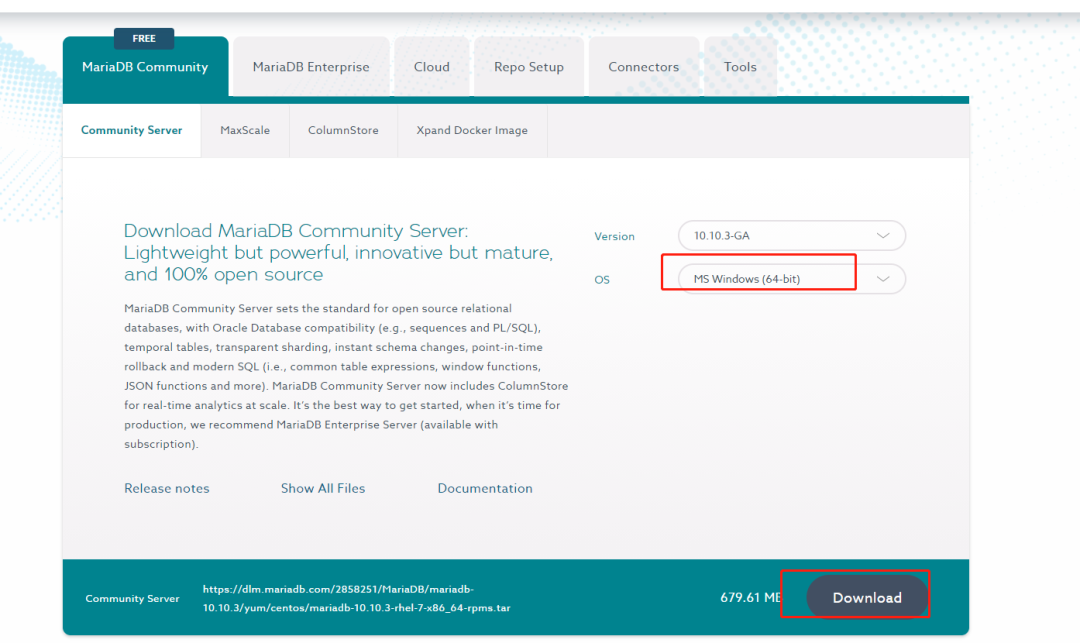Viewport: 1080px width, 643px height.
Task: Click the dlm.mariadb.com download URL
Action: pyautogui.click(x=357, y=598)
